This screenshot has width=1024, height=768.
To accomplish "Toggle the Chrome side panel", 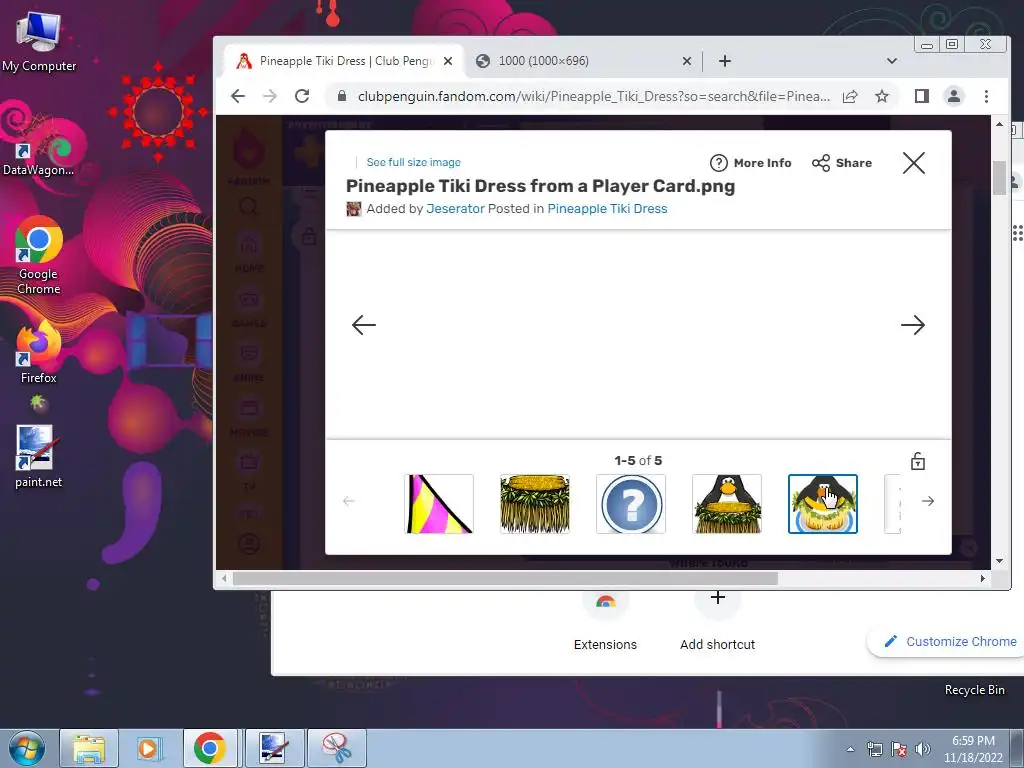I will point(921,97).
